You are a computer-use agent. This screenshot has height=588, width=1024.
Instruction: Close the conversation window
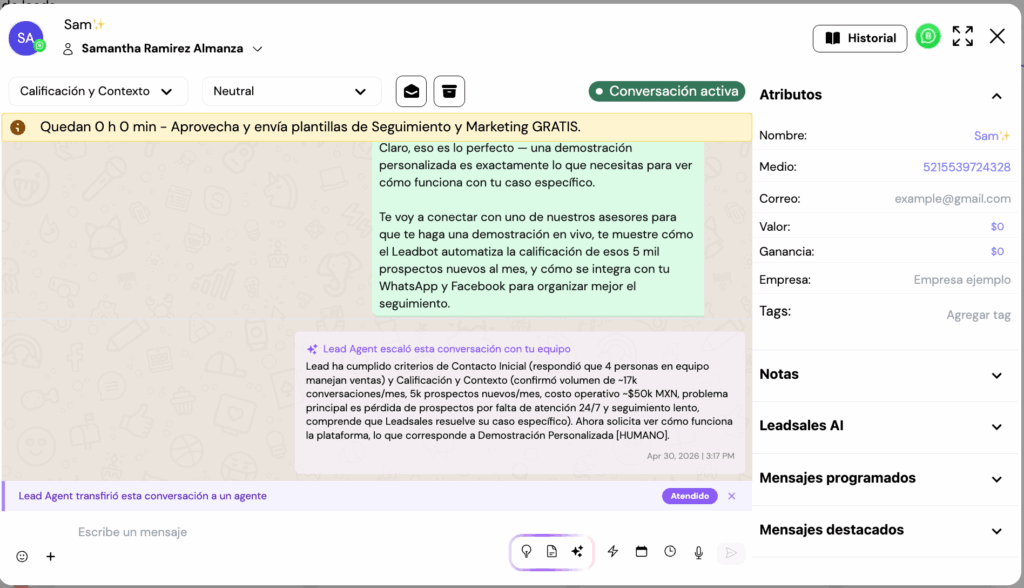point(997,36)
